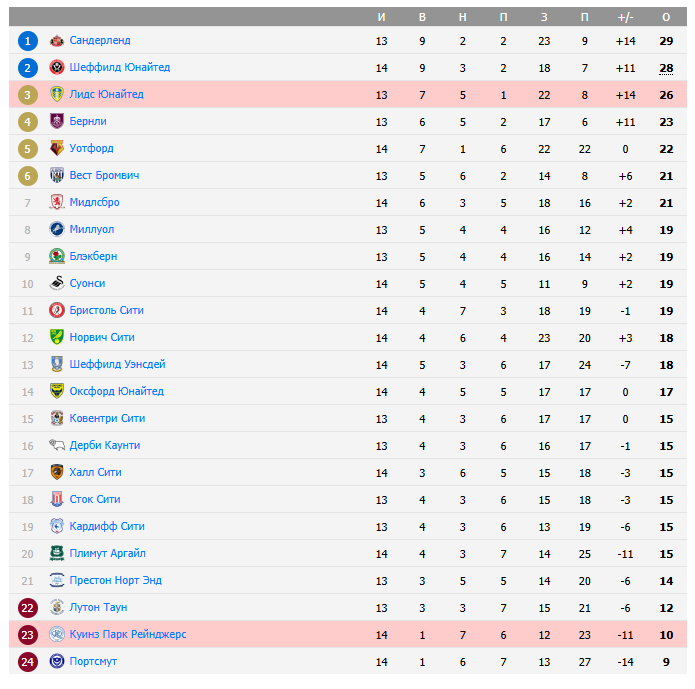The image size is (695, 689).
Task: Click the blue position 1 badge
Action: (x=28, y=41)
